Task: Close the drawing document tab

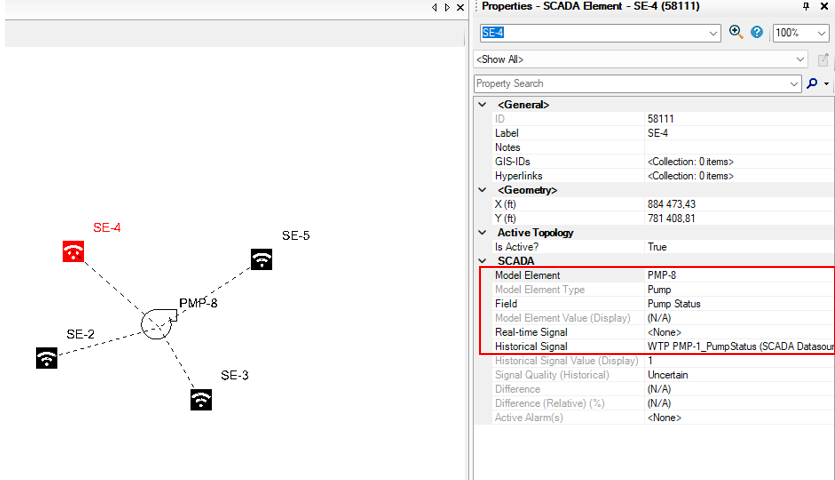Action: pos(461,7)
